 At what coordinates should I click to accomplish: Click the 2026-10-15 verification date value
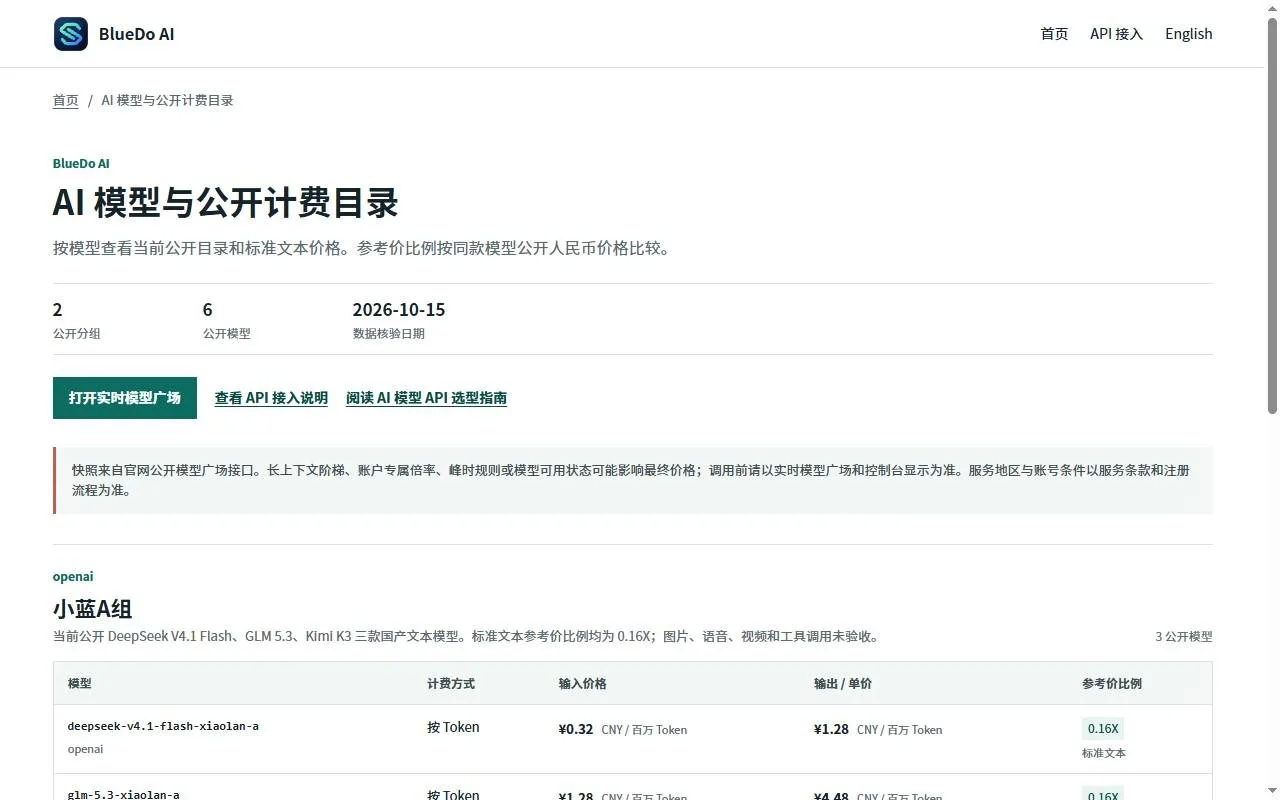[x=399, y=310]
